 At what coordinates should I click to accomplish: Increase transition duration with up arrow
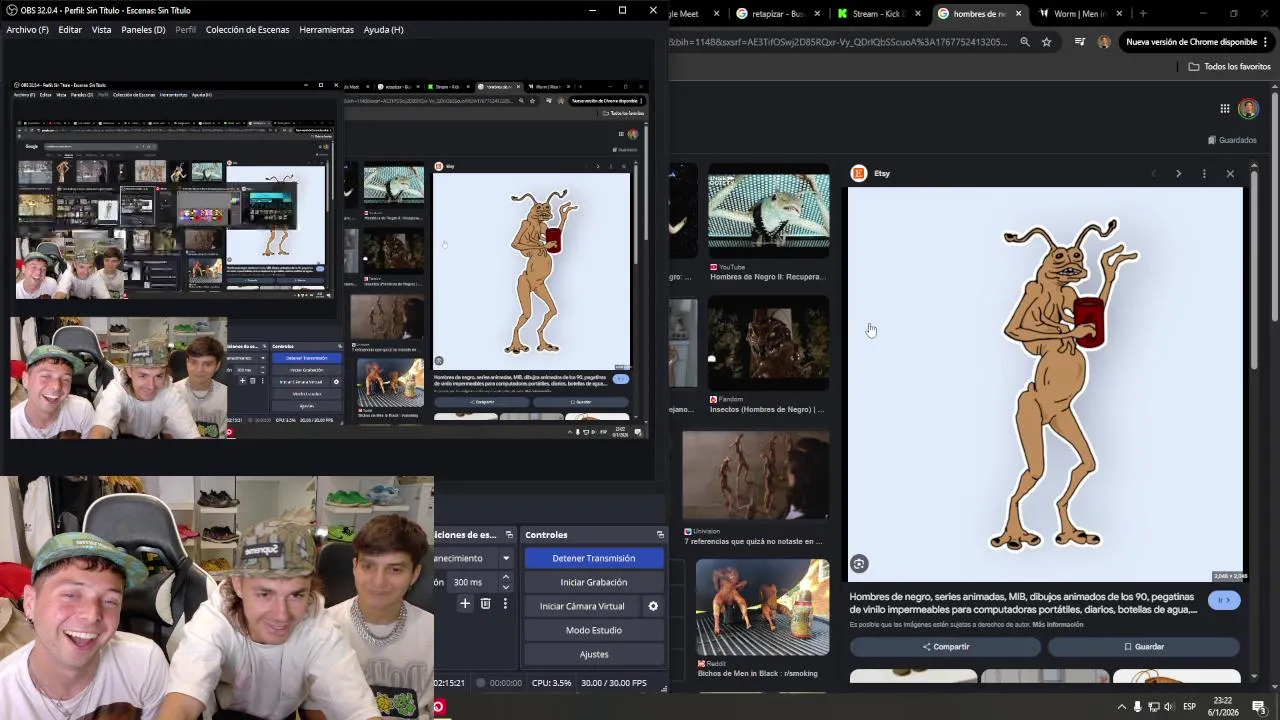click(506, 577)
